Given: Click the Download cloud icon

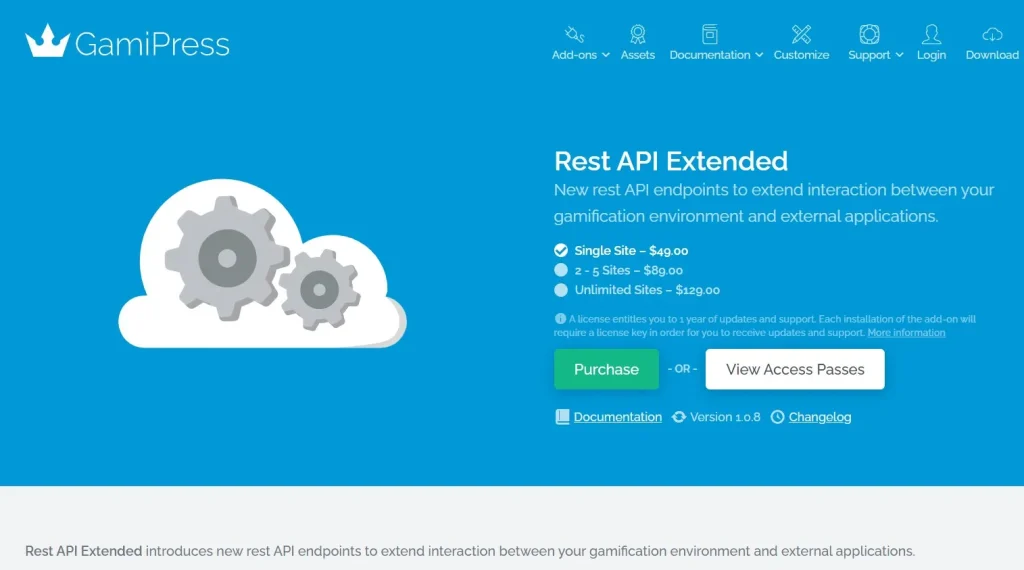Looking at the screenshot, I should pyautogui.click(x=992, y=34).
